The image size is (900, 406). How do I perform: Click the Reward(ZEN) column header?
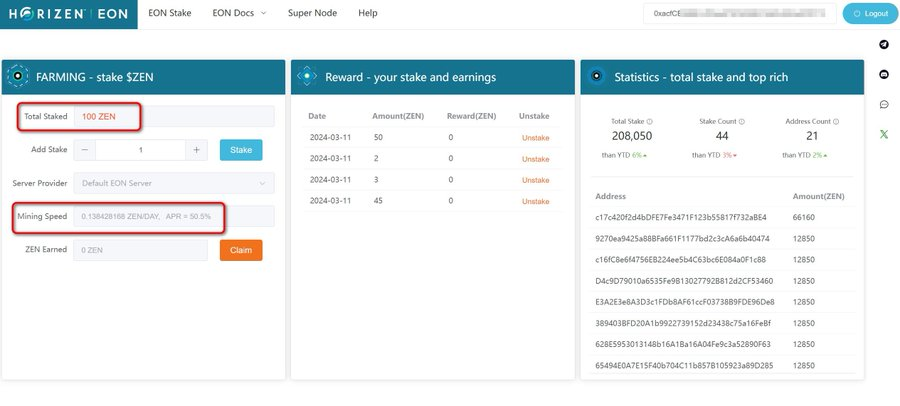(x=471, y=116)
